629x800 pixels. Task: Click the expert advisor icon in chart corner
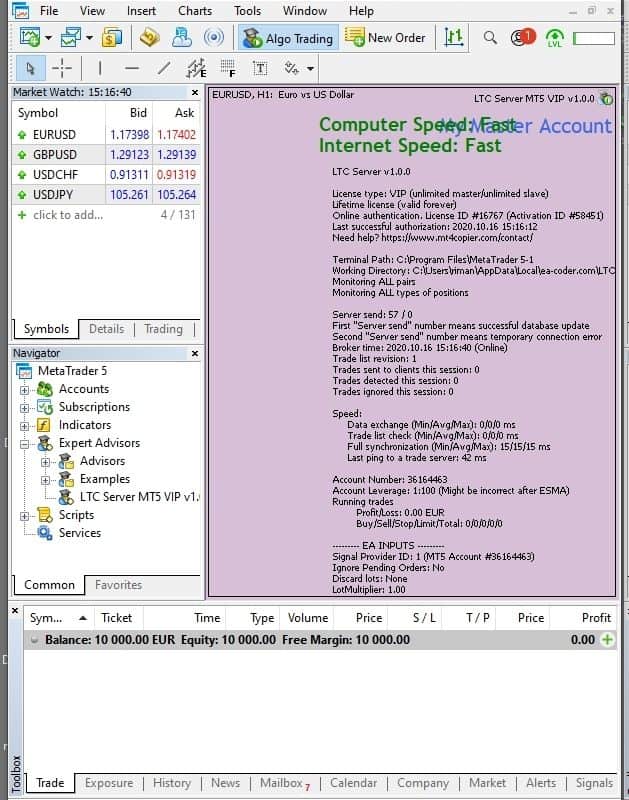click(x=606, y=98)
